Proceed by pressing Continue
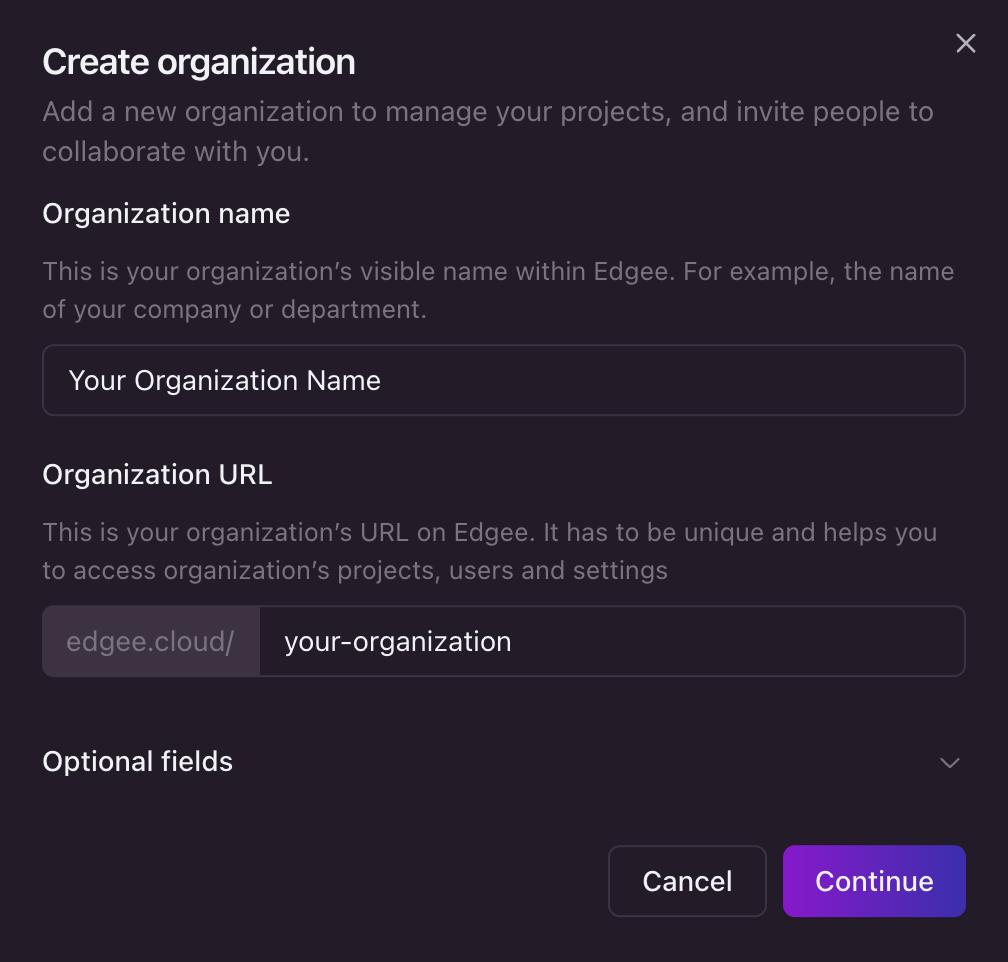The height and width of the screenshot is (962, 1008). point(873,881)
